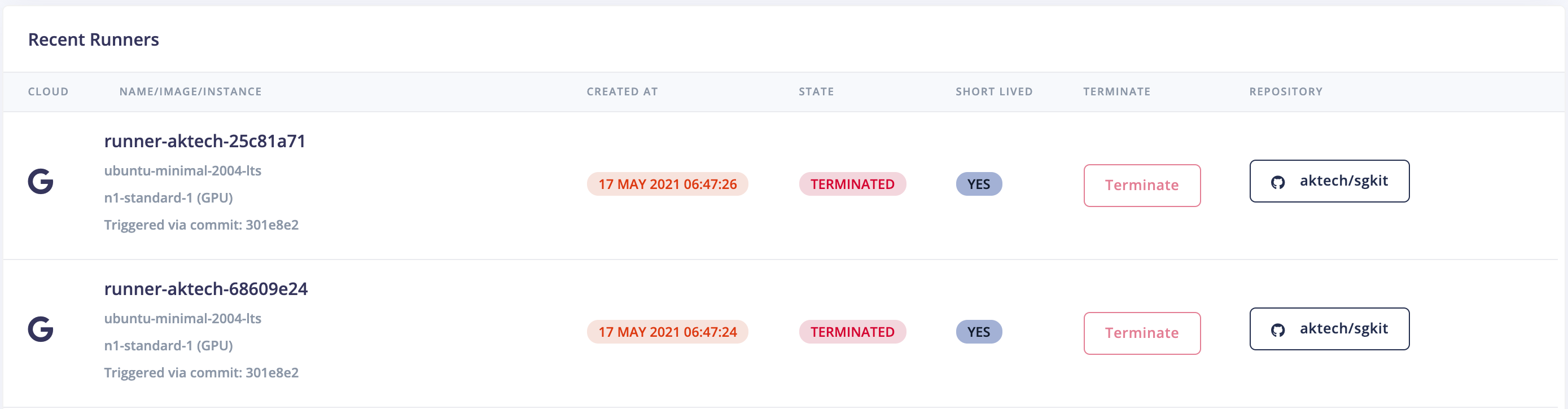Click the GitHub icon in the second repository button
The width and height of the screenshot is (1568, 409).
click(x=1280, y=329)
